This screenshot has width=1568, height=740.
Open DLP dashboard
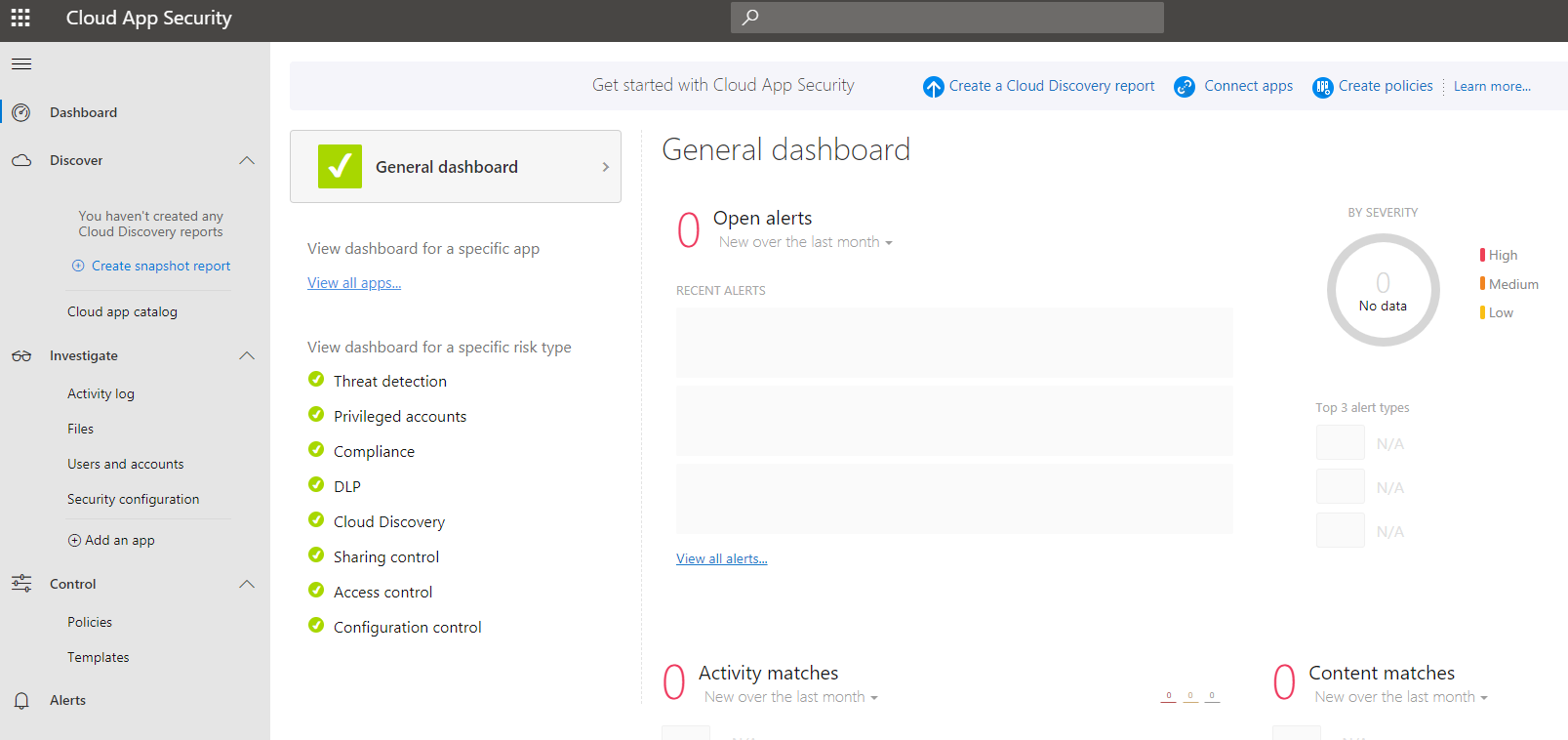pos(347,487)
